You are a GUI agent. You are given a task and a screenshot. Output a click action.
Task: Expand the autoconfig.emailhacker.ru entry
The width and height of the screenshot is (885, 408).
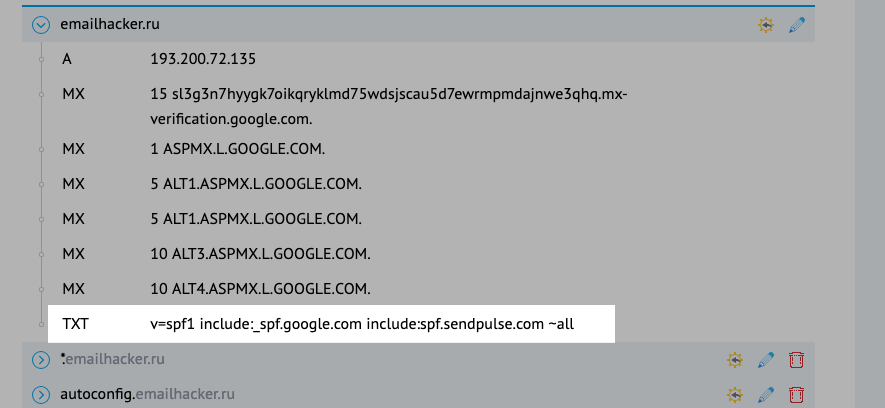coord(41,394)
